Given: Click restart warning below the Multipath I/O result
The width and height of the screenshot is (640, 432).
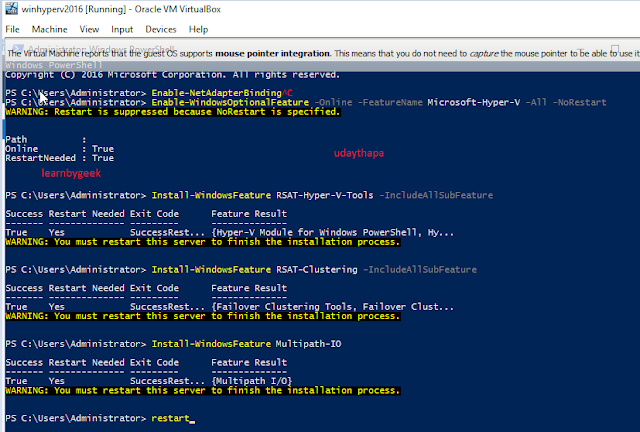Looking at the screenshot, I should (203, 391).
